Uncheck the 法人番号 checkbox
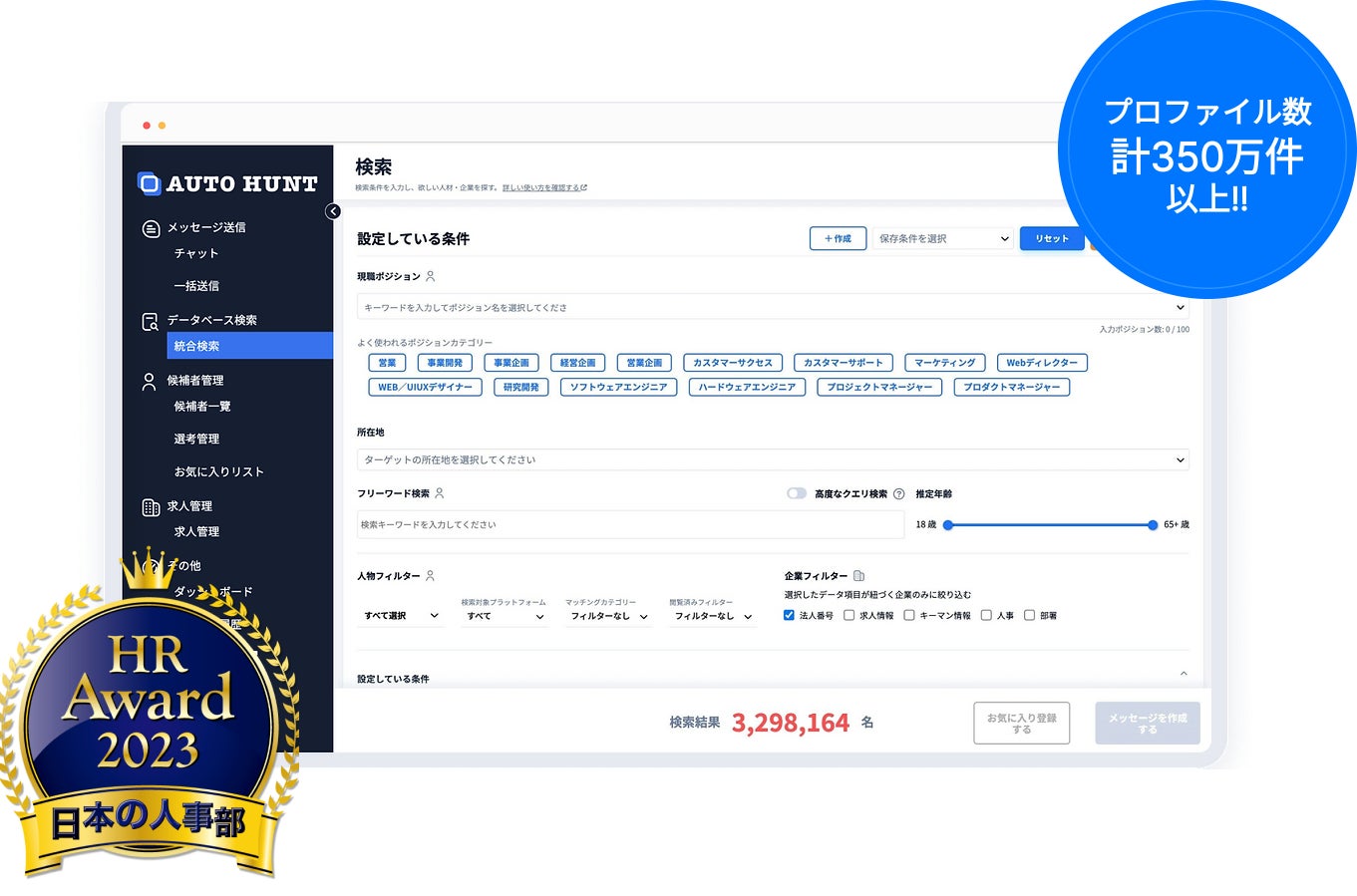This screenshot has height=896, width=1357. [789, 615]
